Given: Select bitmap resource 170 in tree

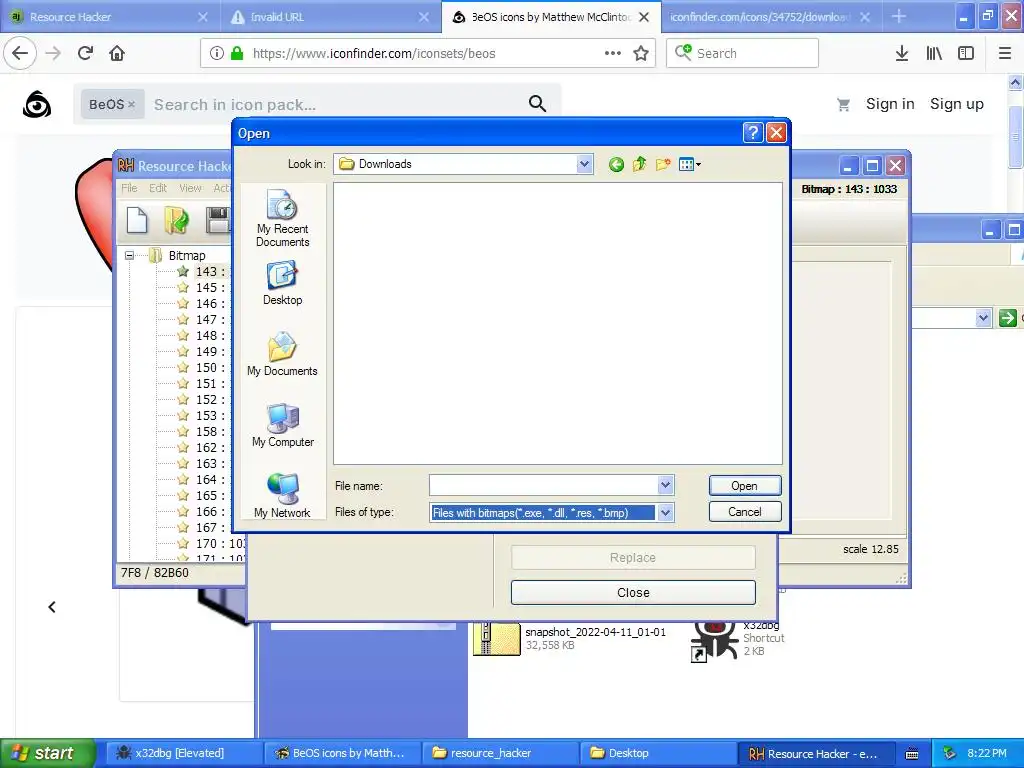Looking at the screenshot, I should (212, 543).
